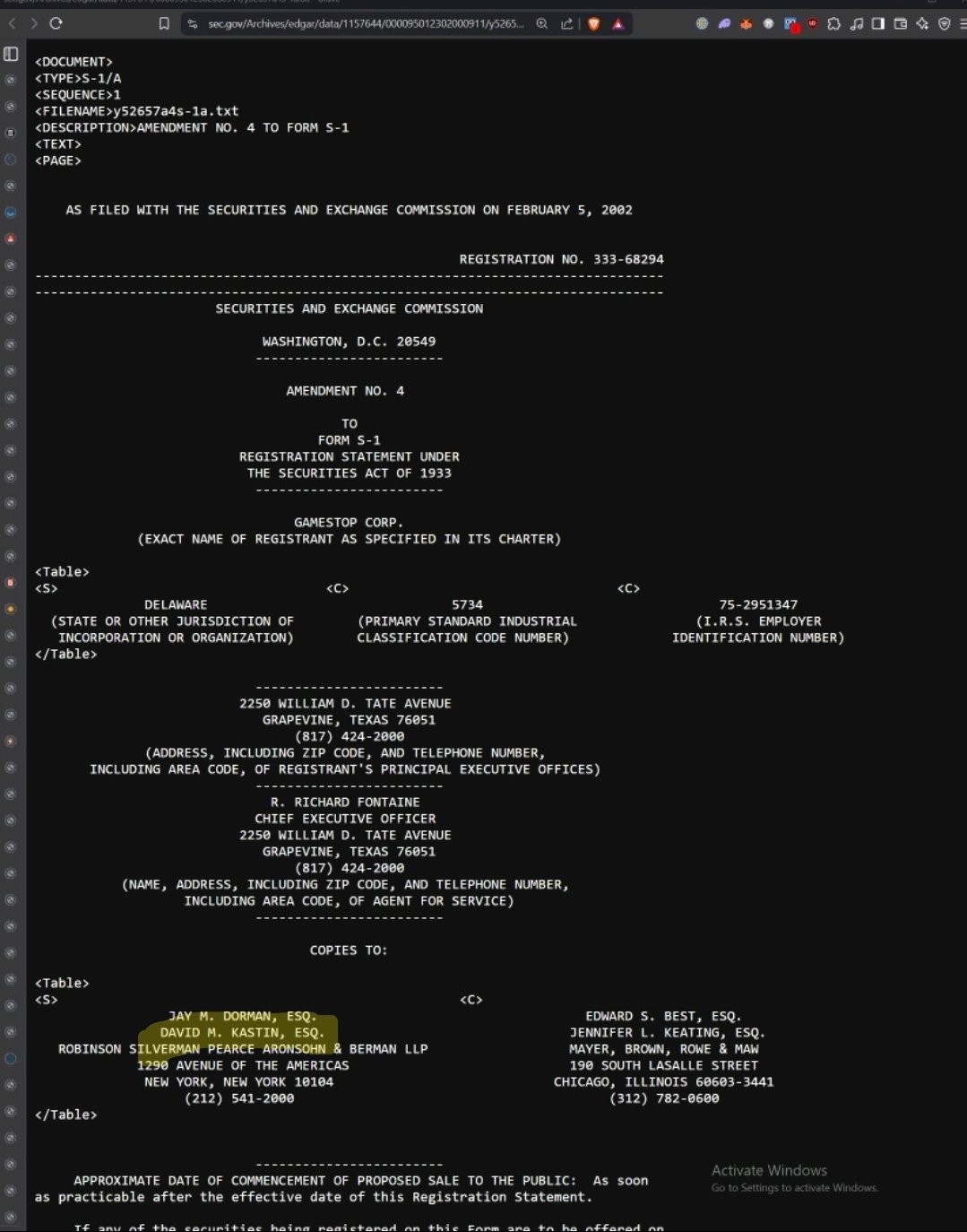Click the COPIES TO: heading
The width and height of the screenshot is (967, 1232).
coord(349,950)
